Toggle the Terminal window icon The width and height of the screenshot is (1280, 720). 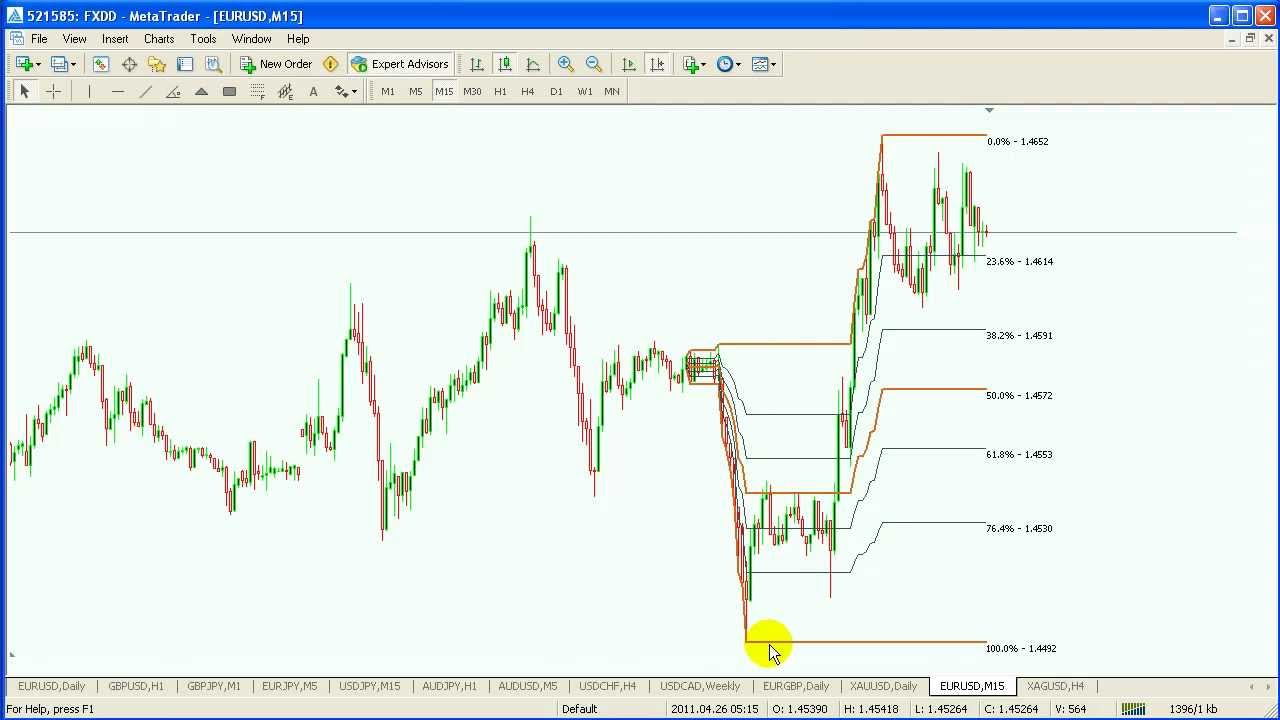click(185, 64)
